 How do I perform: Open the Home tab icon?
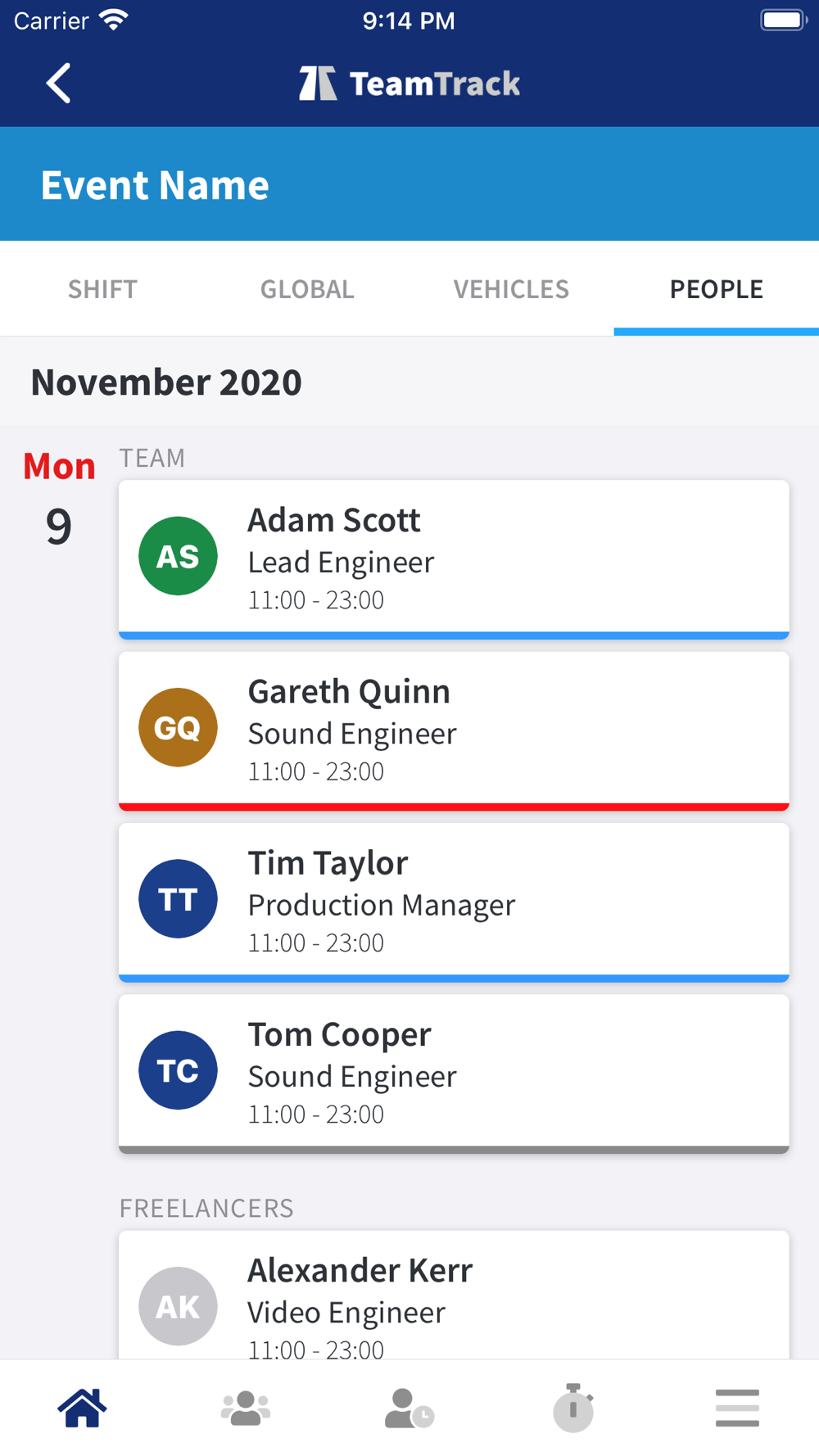[x=82, y=1408]
